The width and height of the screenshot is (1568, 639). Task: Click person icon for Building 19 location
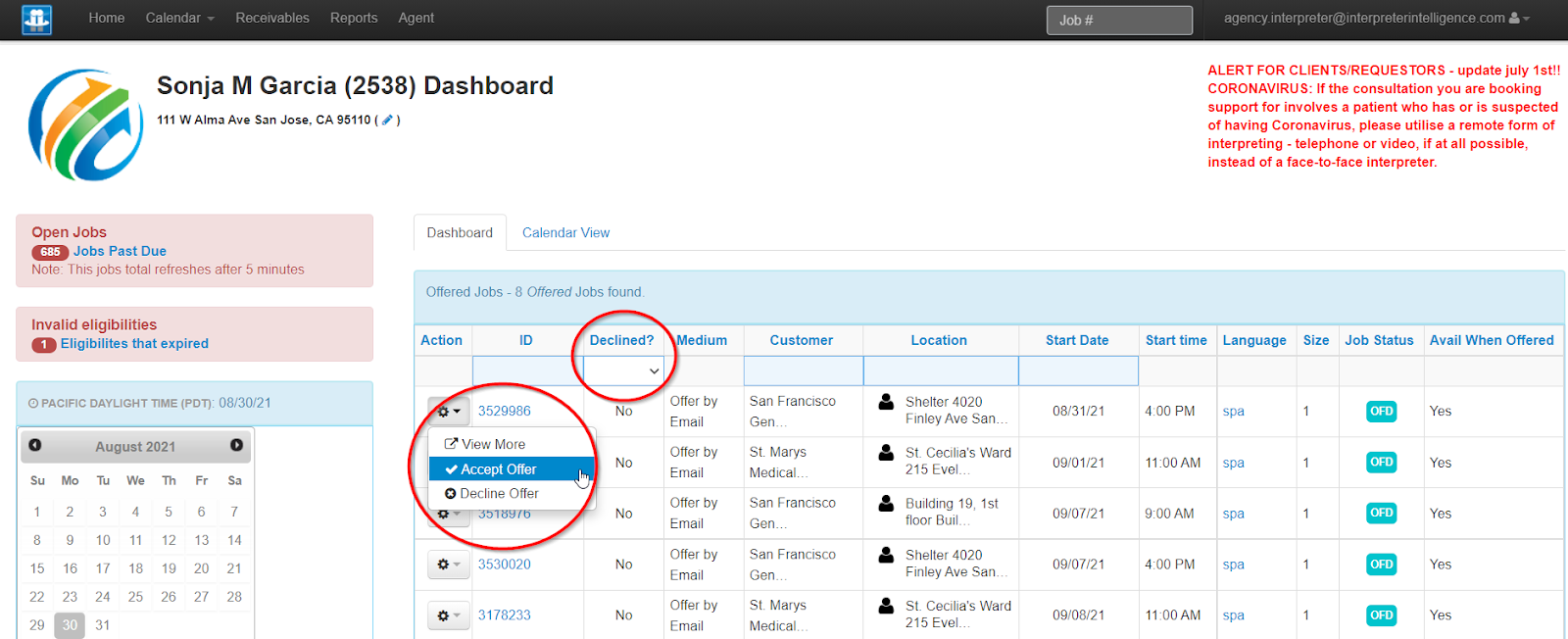point(886,504)
